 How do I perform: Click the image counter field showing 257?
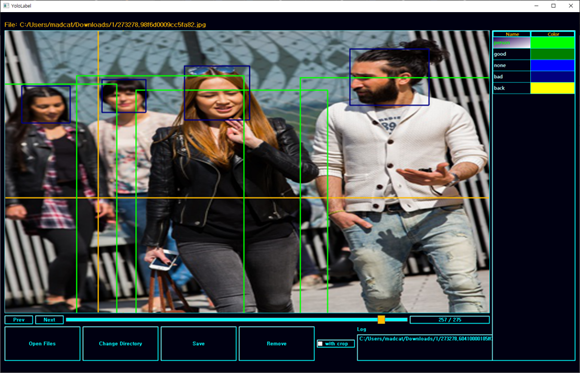coord(450,320)
